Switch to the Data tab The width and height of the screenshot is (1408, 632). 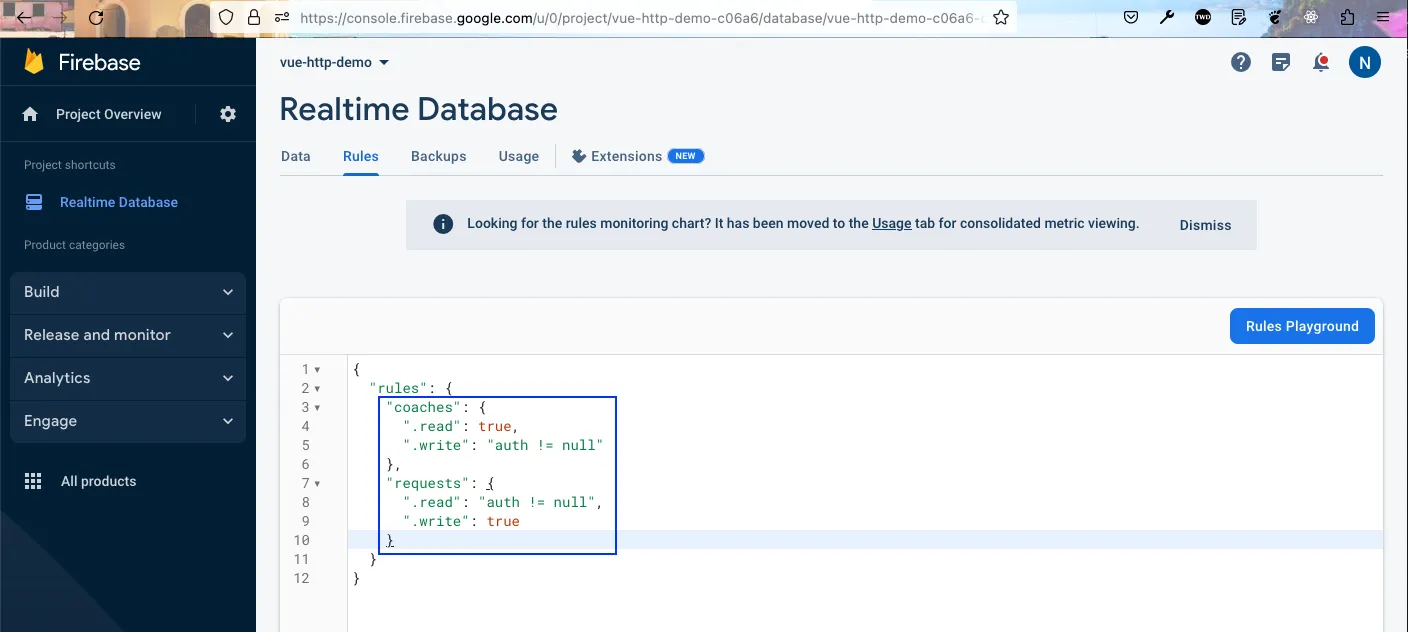click(x=296, y=156)
